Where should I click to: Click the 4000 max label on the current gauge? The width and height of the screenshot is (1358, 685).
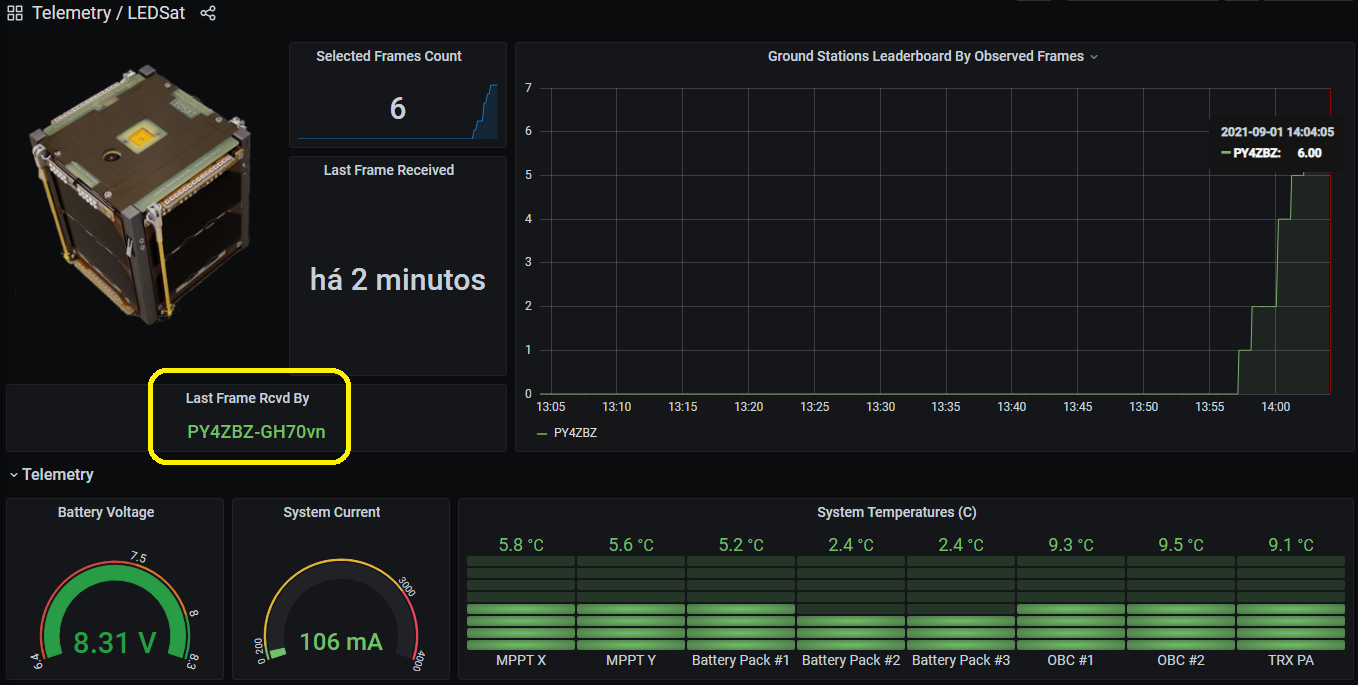(419, 661)
